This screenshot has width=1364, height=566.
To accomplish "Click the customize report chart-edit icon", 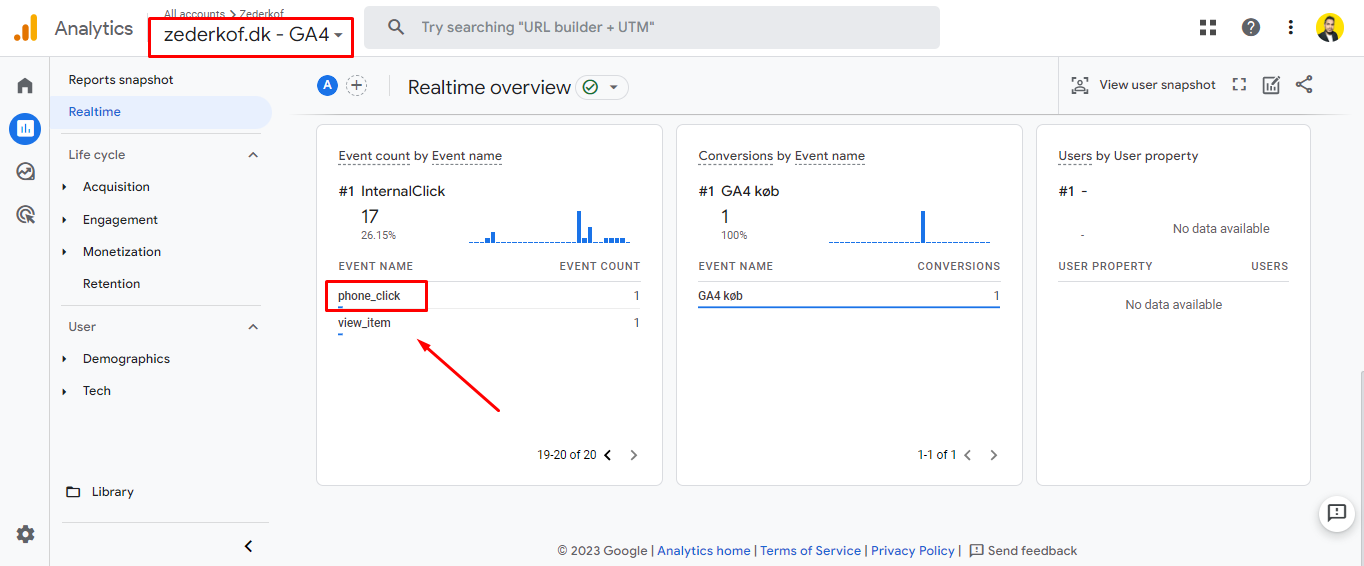I will click(1271, 85).
